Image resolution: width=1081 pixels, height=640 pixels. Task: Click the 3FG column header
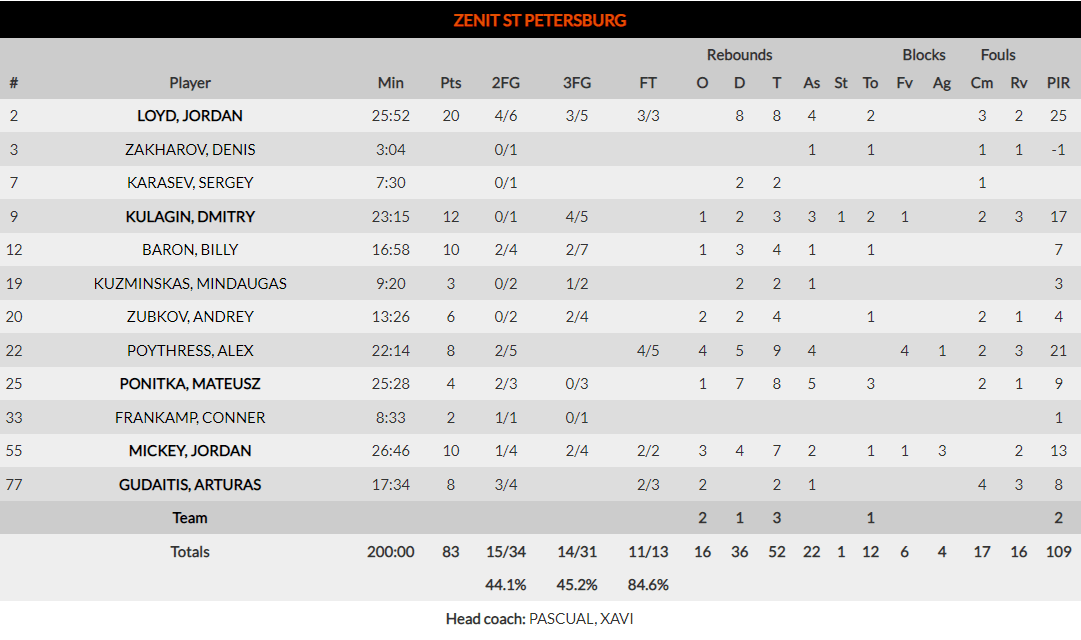pyautogui.click(x=577, y=83)
